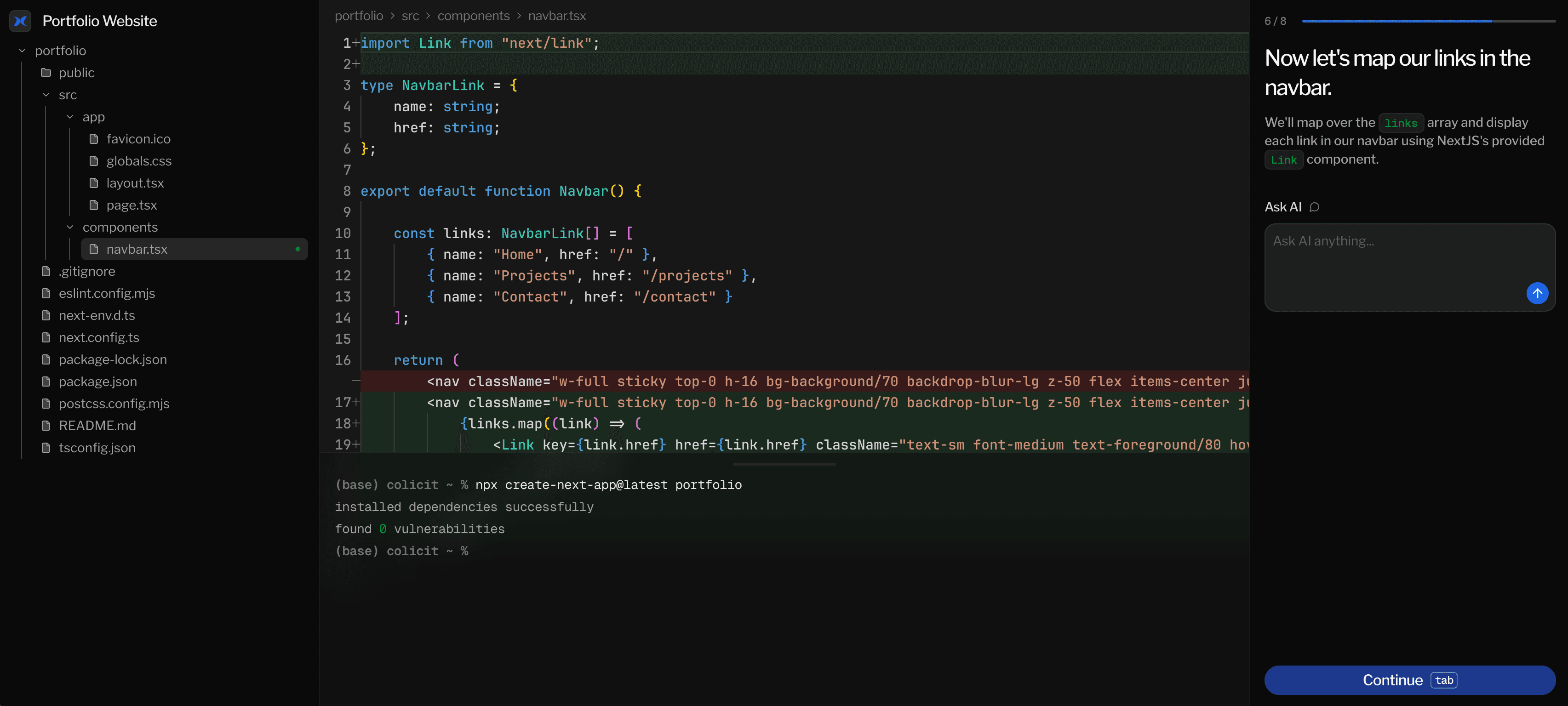1568x706 pixels.
Task: Open .gitignore in the file tree
Action: (86, 272)
